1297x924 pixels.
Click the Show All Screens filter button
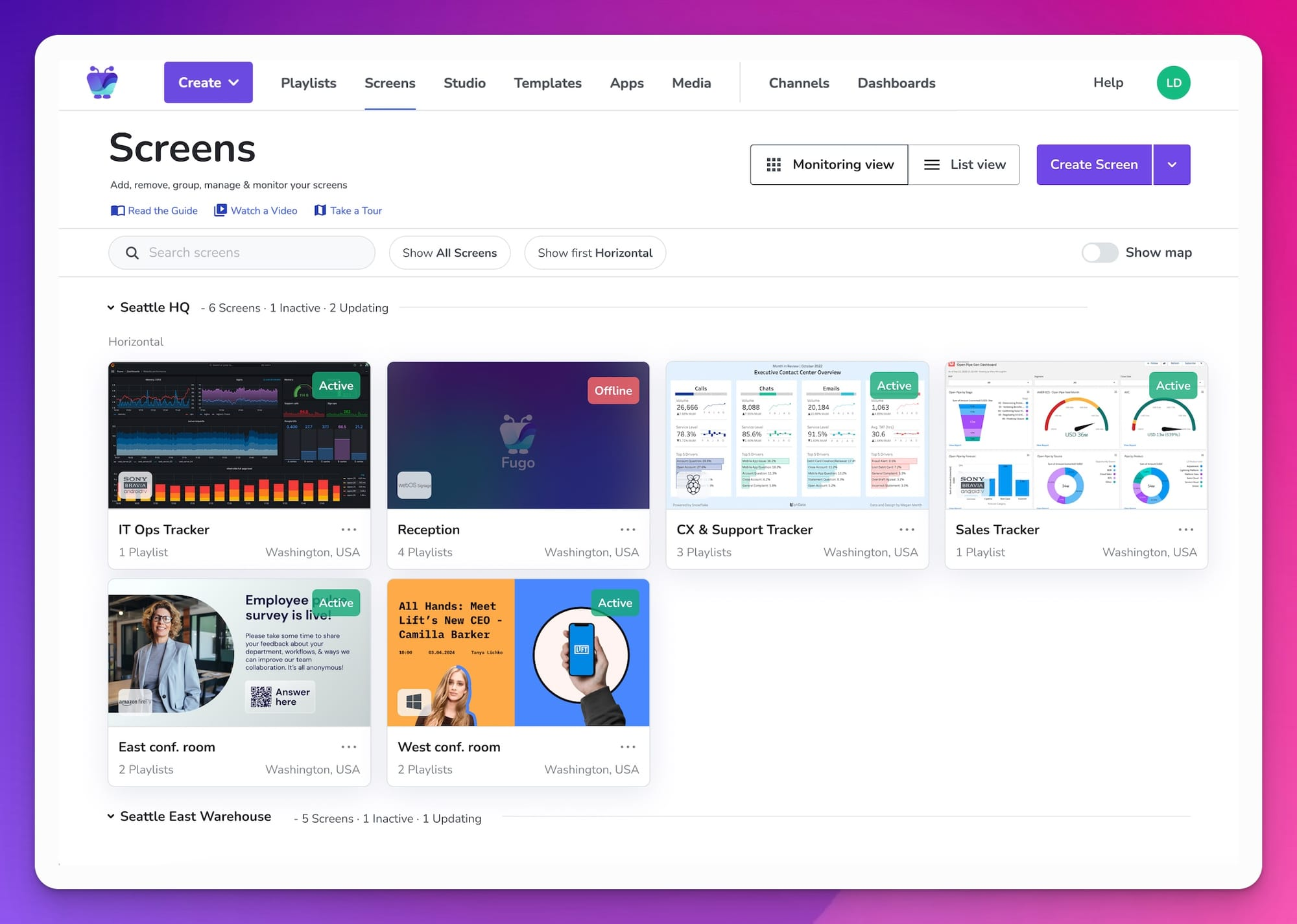[x=449, y=253]
